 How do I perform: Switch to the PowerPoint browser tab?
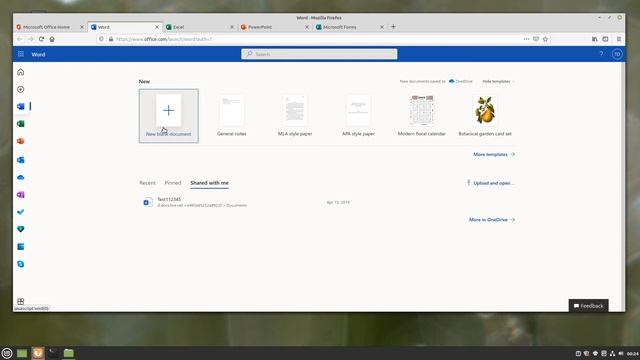(x=275, y=27)
